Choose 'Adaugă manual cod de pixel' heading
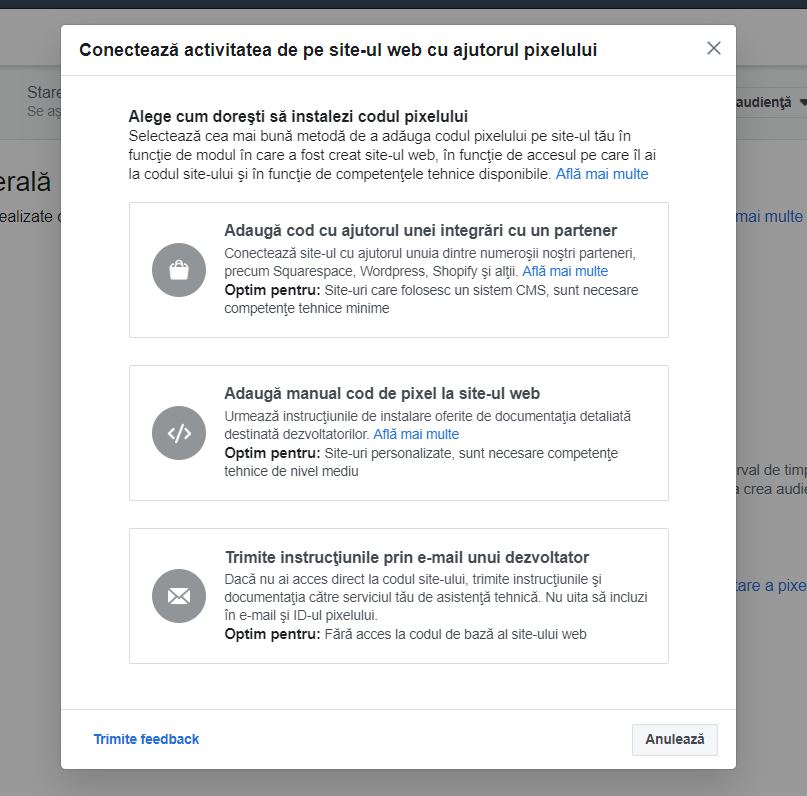This screenshot has width=807, height=796. pyautogui.click(x=382, y=393)
